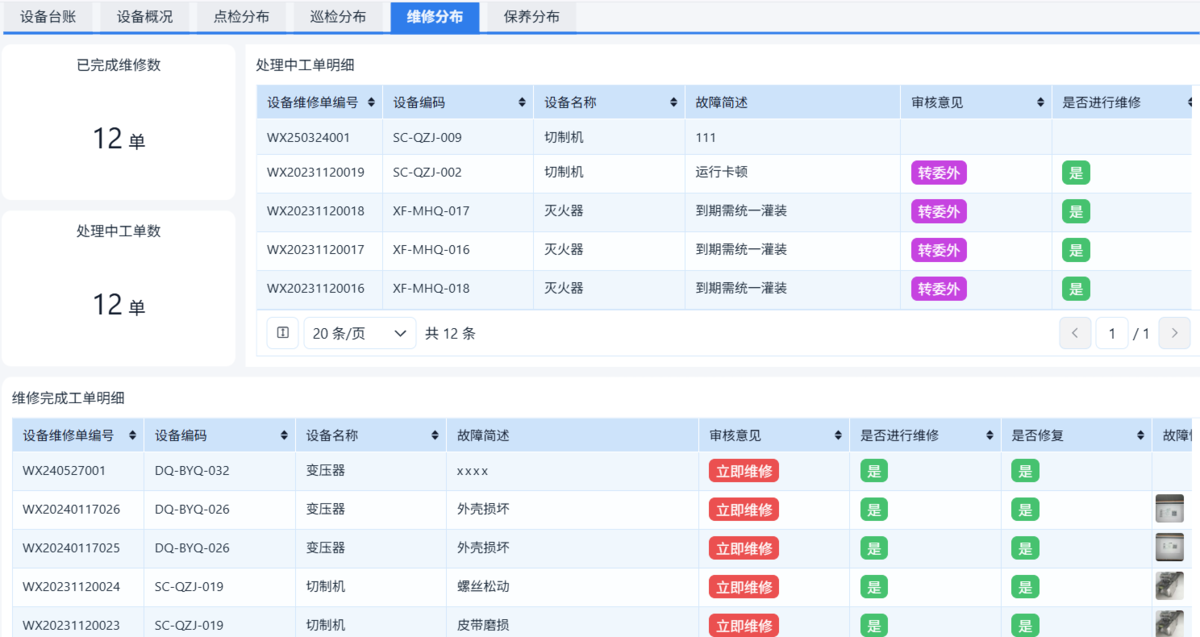
Task: Switch to the 点检分布 tab
Action: tap(239, 16)
